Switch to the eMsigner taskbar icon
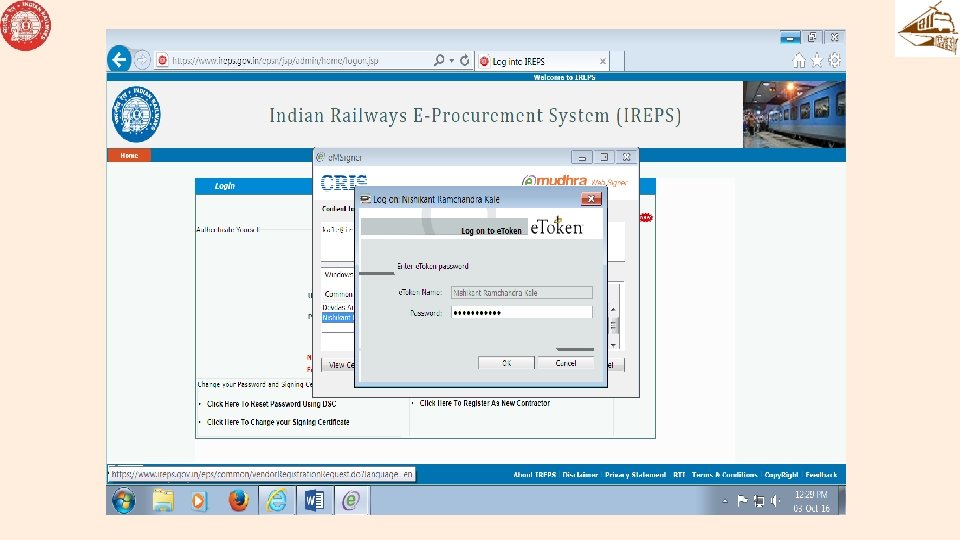 point(351,501)
